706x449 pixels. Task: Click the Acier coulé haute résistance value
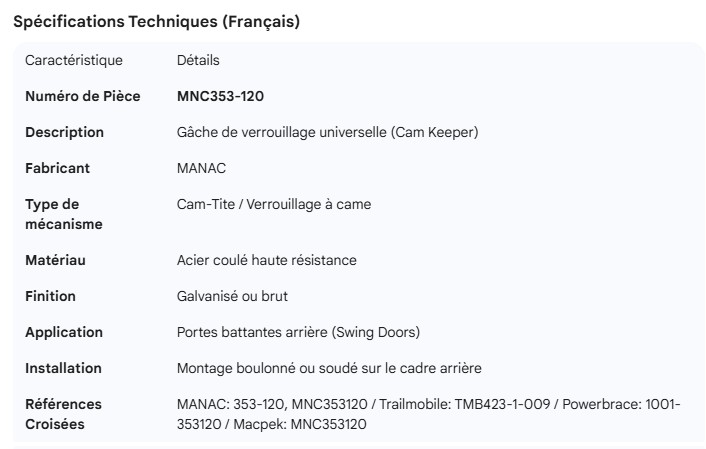click(x=266, y=260)
